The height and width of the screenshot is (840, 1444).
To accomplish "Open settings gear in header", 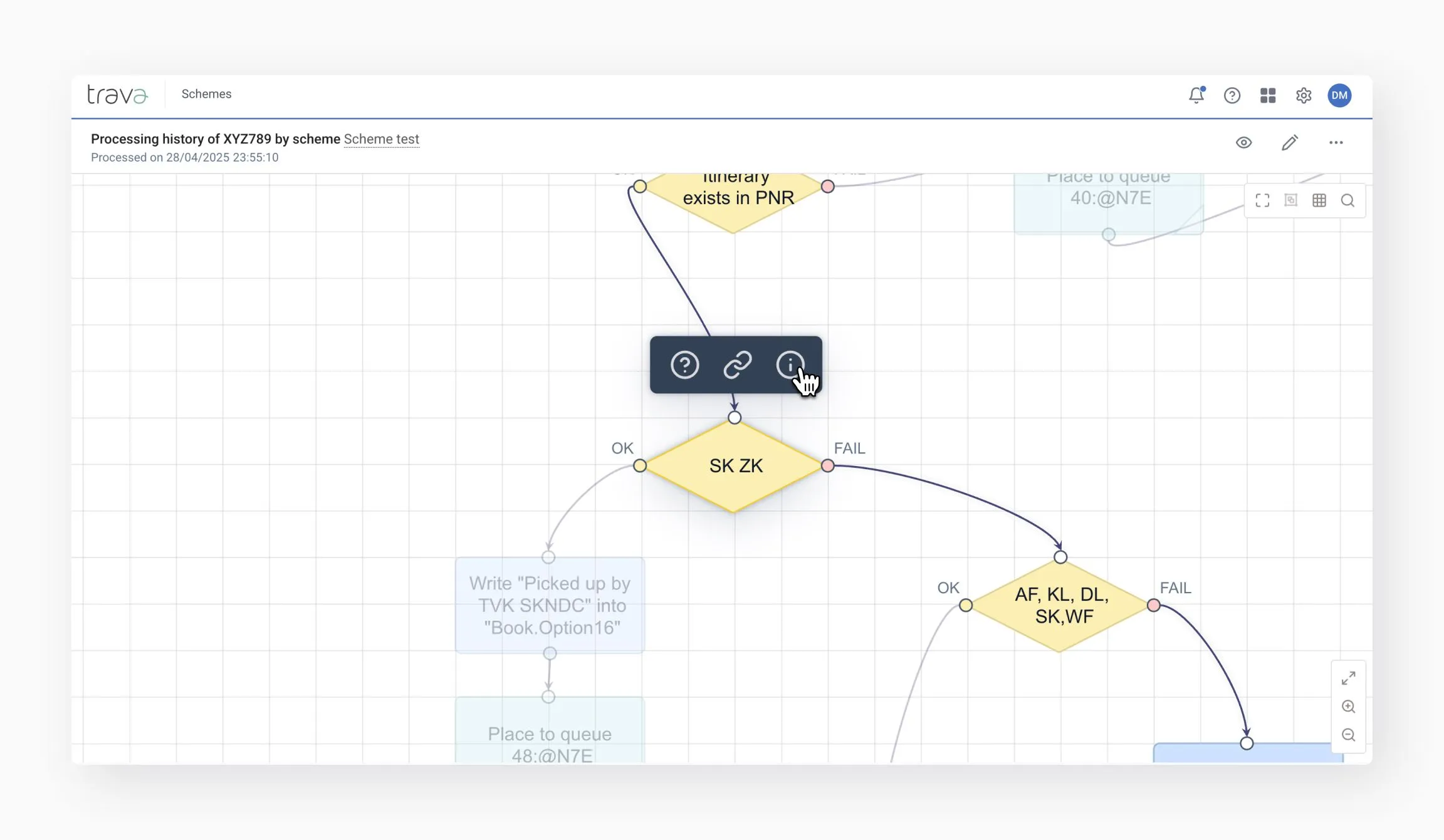I will (1304, 95).
